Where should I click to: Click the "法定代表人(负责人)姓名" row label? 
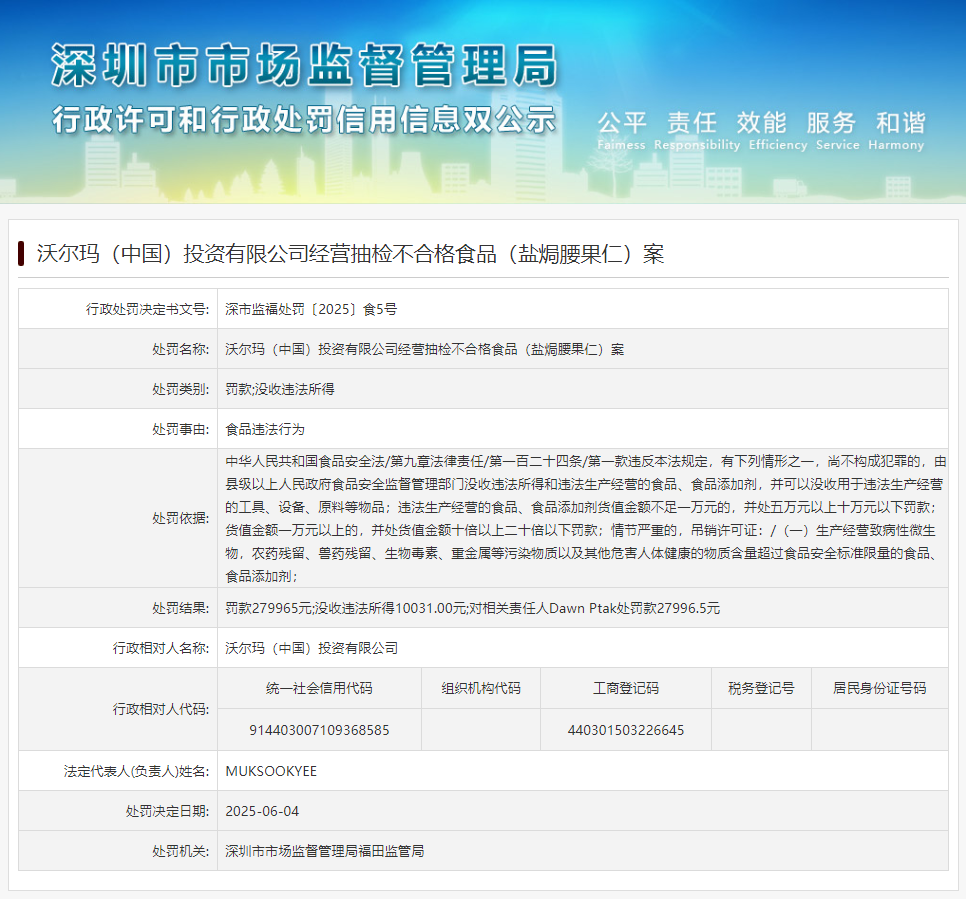pyautogui.click(x=137, y=771)
